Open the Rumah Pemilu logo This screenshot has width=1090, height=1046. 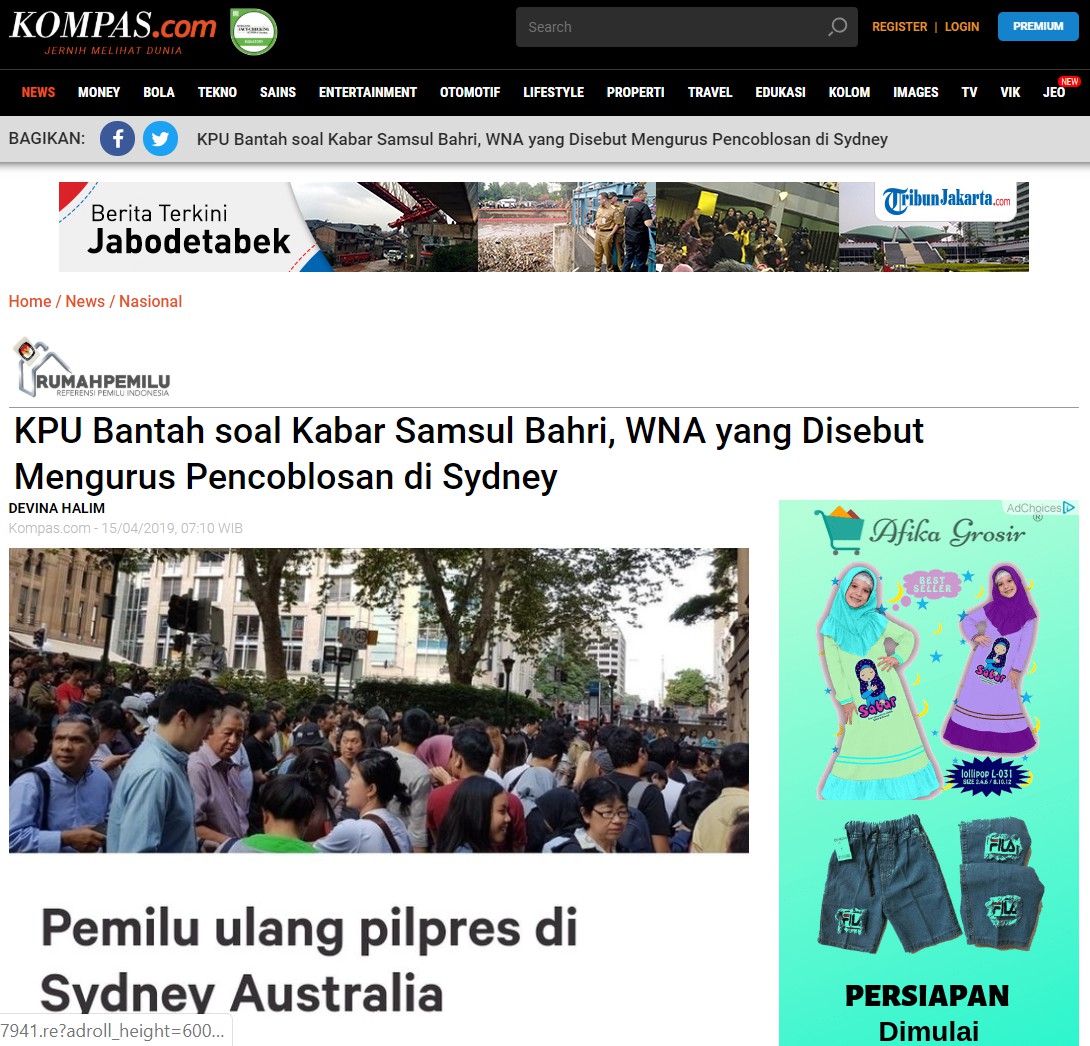[x=91, y=368]
